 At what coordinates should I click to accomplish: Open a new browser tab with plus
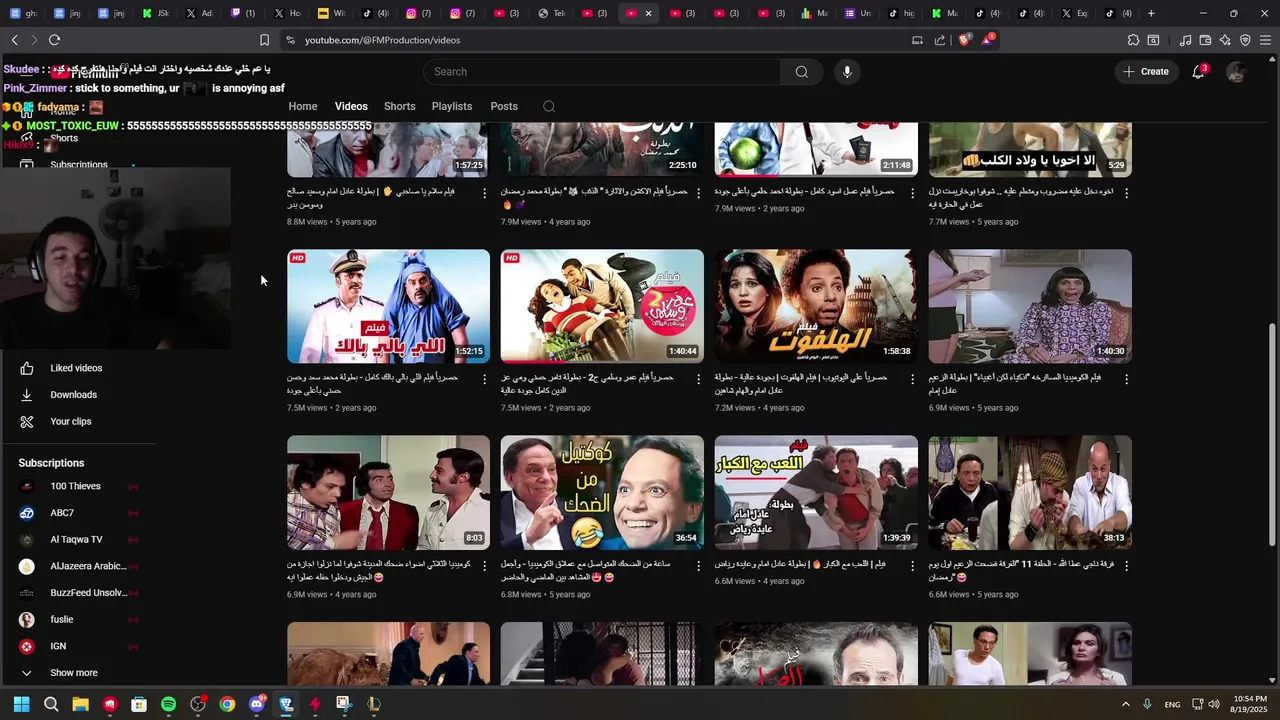pos(1151,13)
